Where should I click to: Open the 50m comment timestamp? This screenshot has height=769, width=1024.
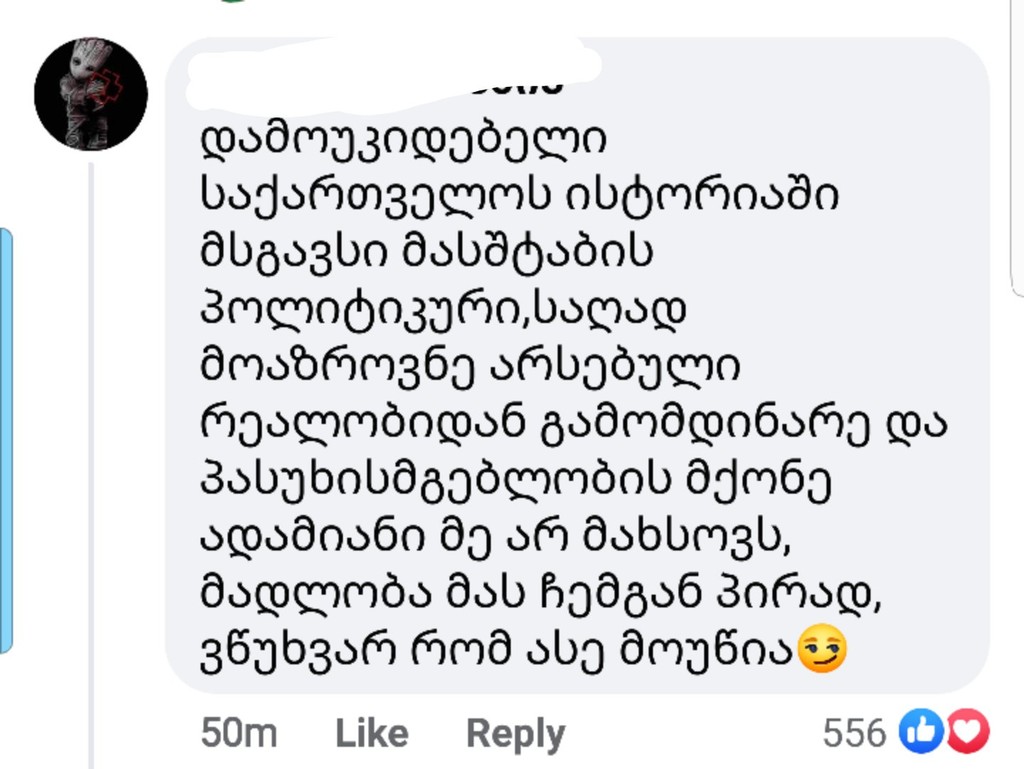coord(239,733)
